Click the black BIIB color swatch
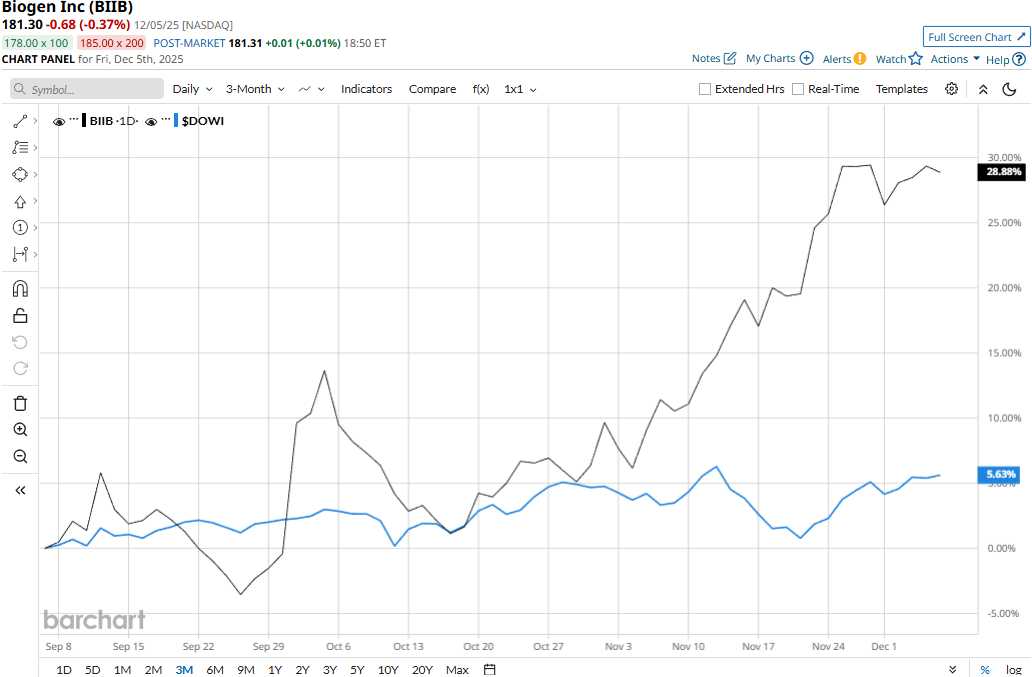The width and height of the screenshot is (1032, 677). [x=84, y=121]
